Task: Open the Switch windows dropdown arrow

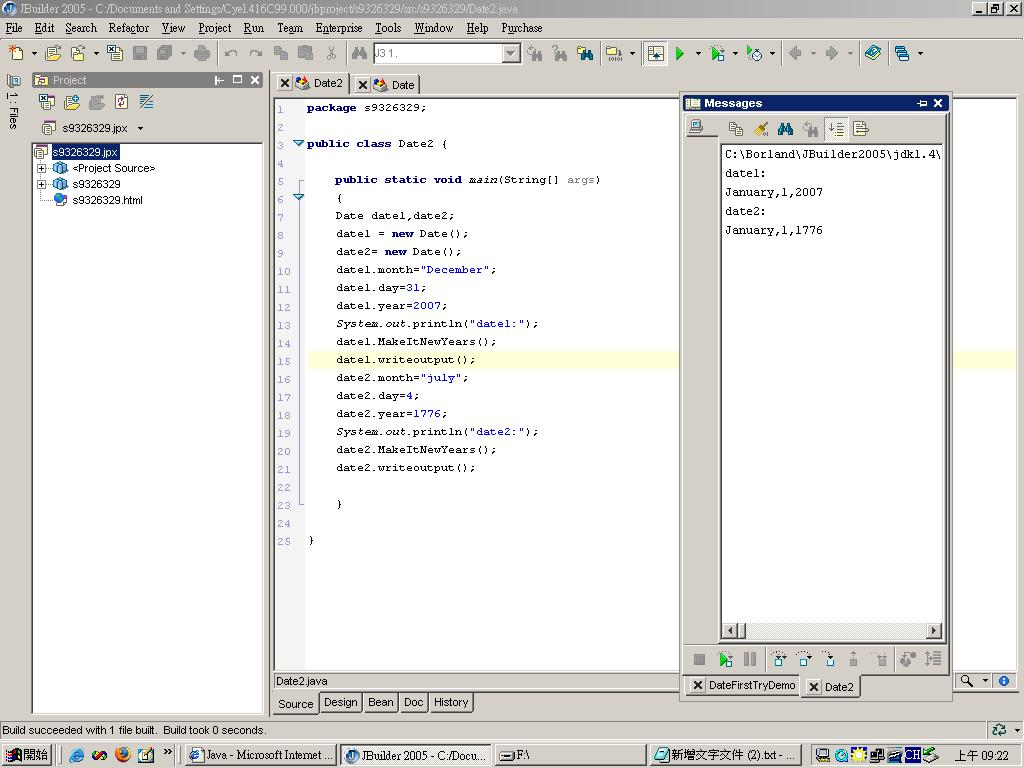Action: point(920,54)
